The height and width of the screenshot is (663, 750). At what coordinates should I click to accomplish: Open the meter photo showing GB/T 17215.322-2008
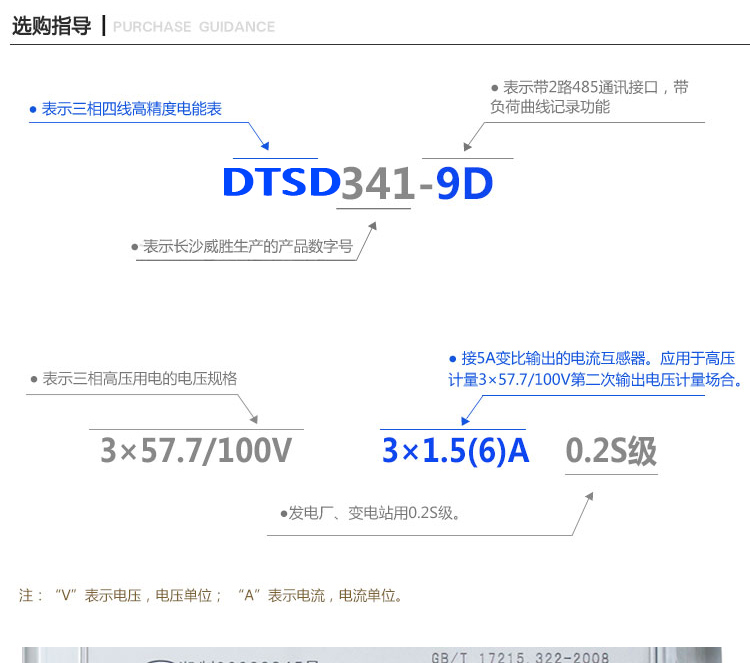coord(385,654)
